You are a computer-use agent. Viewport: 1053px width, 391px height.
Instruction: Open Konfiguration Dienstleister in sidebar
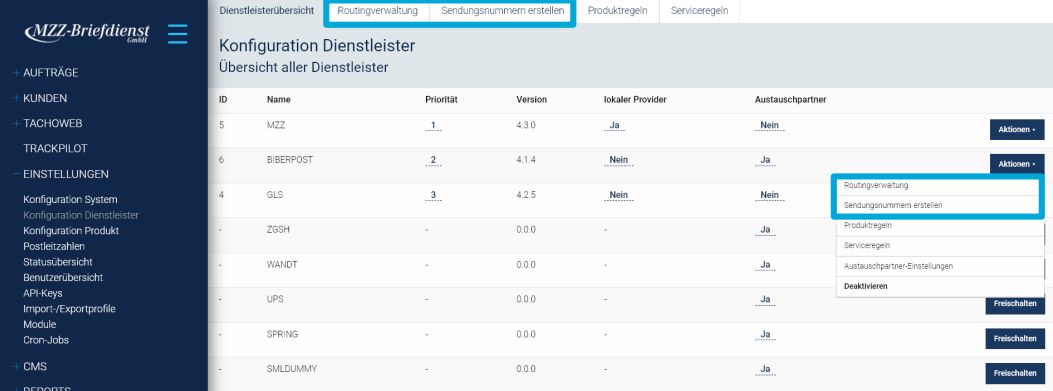point(81,215)
